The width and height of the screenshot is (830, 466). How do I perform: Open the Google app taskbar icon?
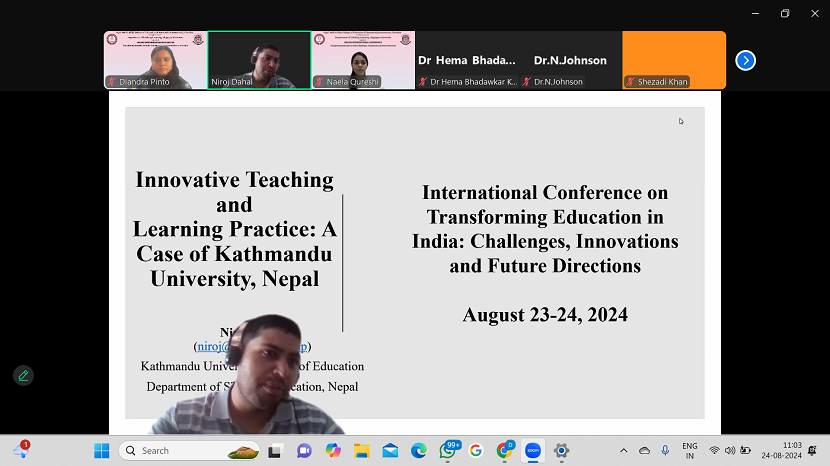476,451
